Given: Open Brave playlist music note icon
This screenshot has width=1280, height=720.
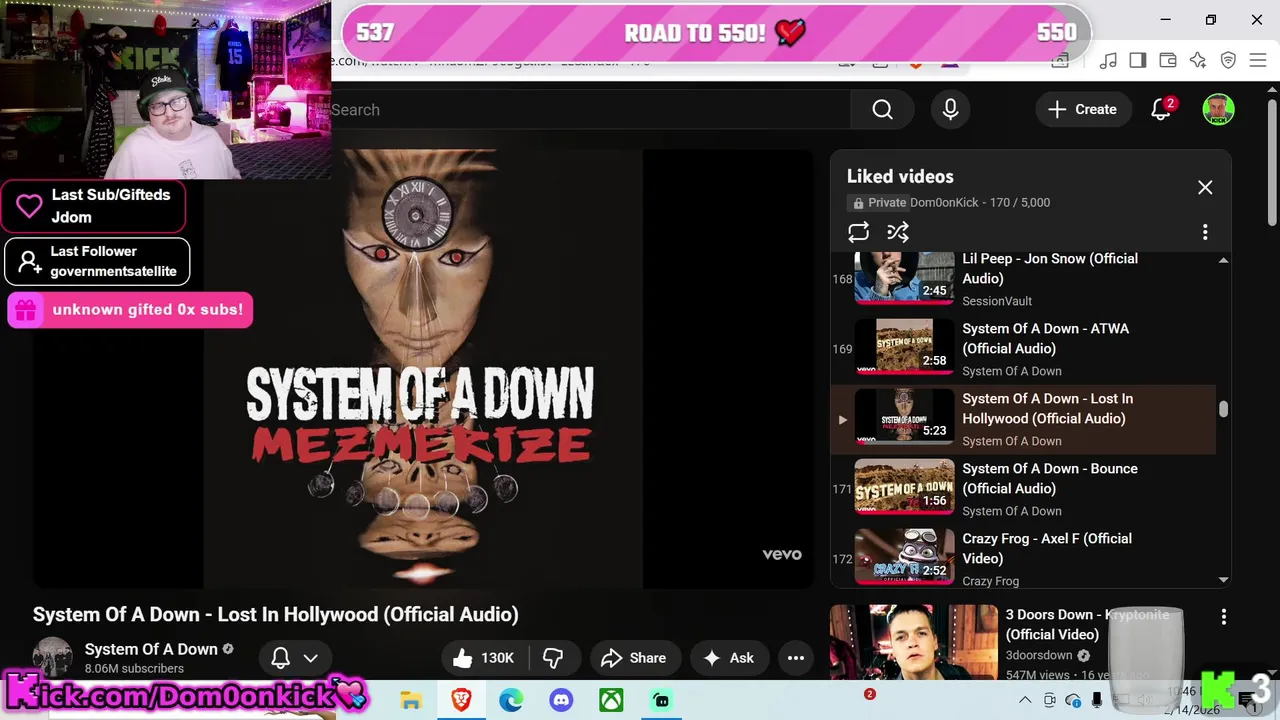Looking at the screenshot, I should pyautogui.click(x=1107, y=61).
